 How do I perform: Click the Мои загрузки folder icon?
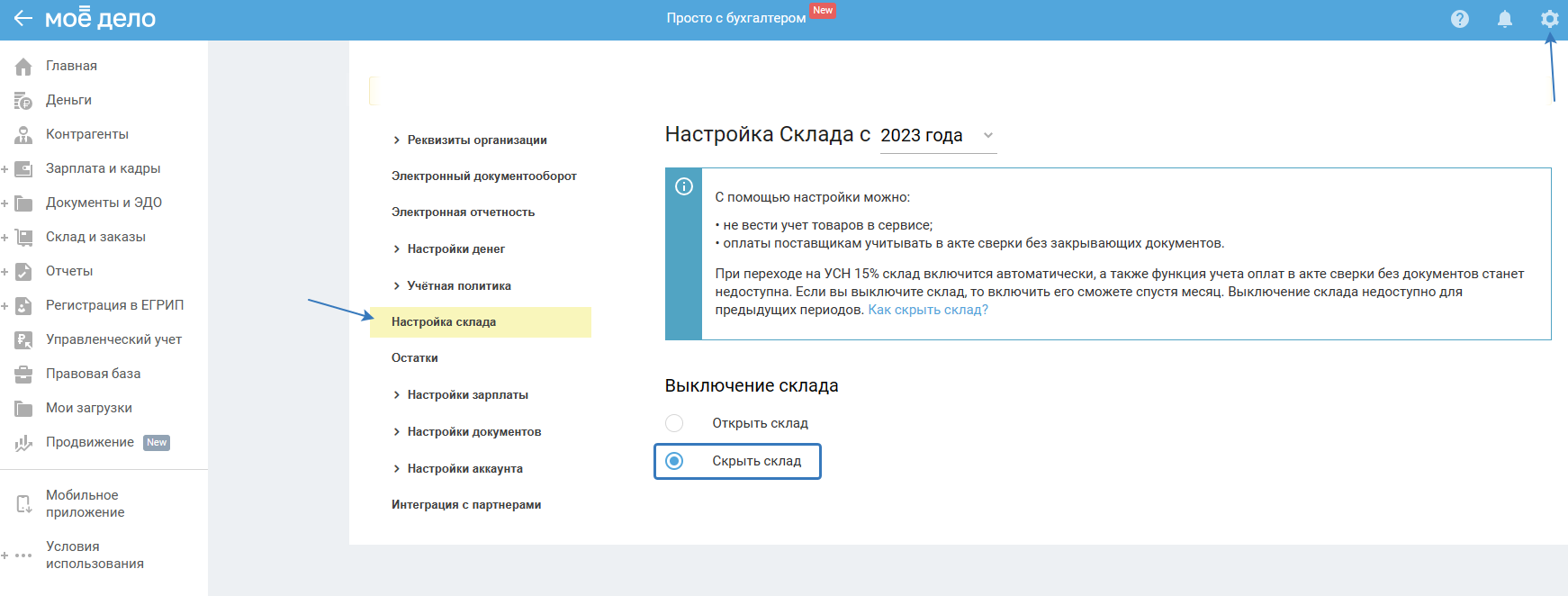[23, 408]
